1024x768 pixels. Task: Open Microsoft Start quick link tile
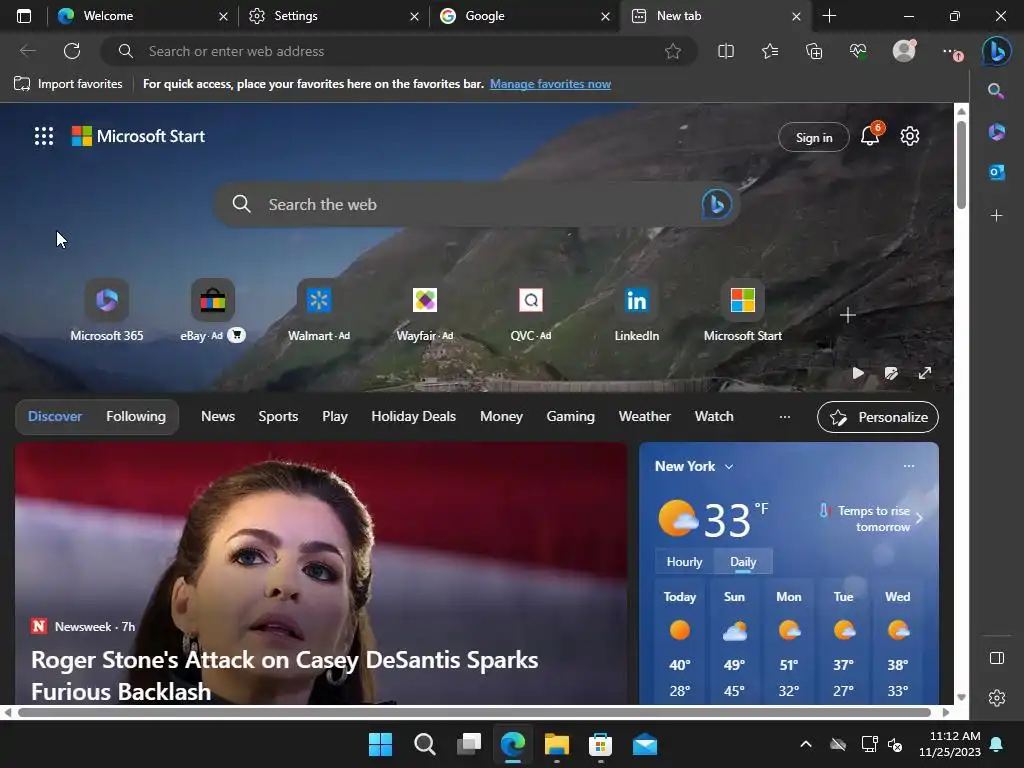point(743,311)
